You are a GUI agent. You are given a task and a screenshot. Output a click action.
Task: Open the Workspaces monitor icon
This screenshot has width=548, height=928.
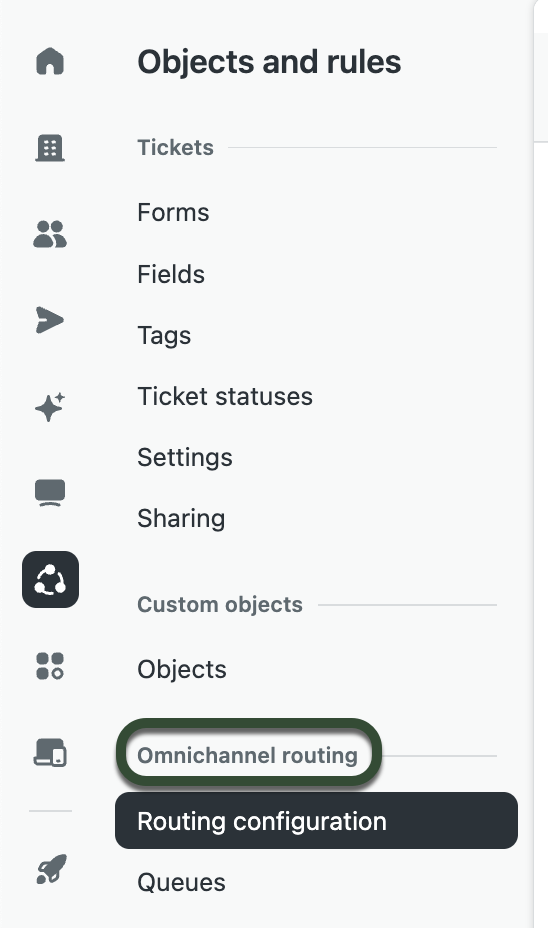(50, 493)
